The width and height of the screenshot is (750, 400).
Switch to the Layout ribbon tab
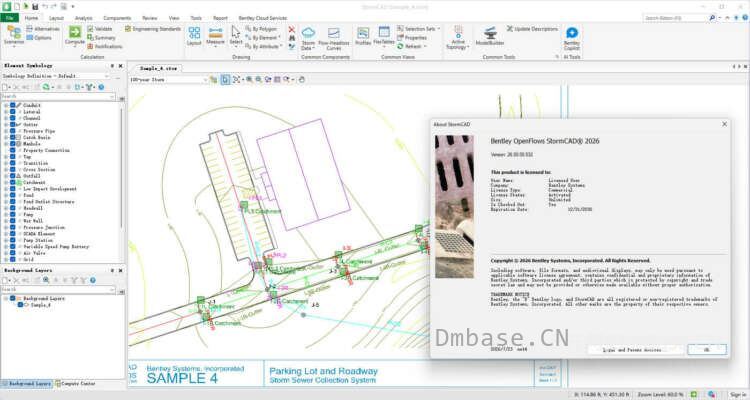tap(56, 18)
